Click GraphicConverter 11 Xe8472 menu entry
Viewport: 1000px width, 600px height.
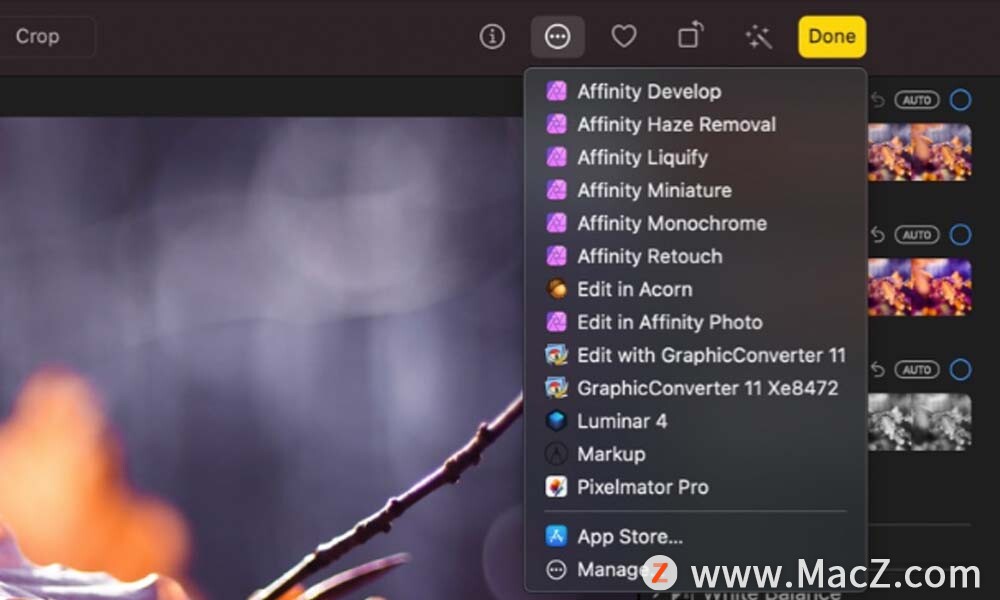pos(695,388)
